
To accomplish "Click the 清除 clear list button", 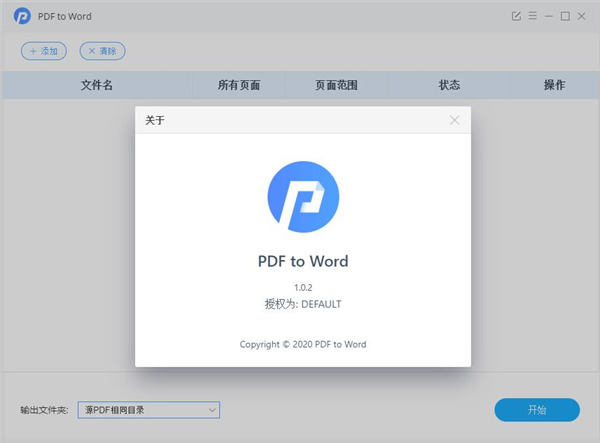I will (102, 51).
